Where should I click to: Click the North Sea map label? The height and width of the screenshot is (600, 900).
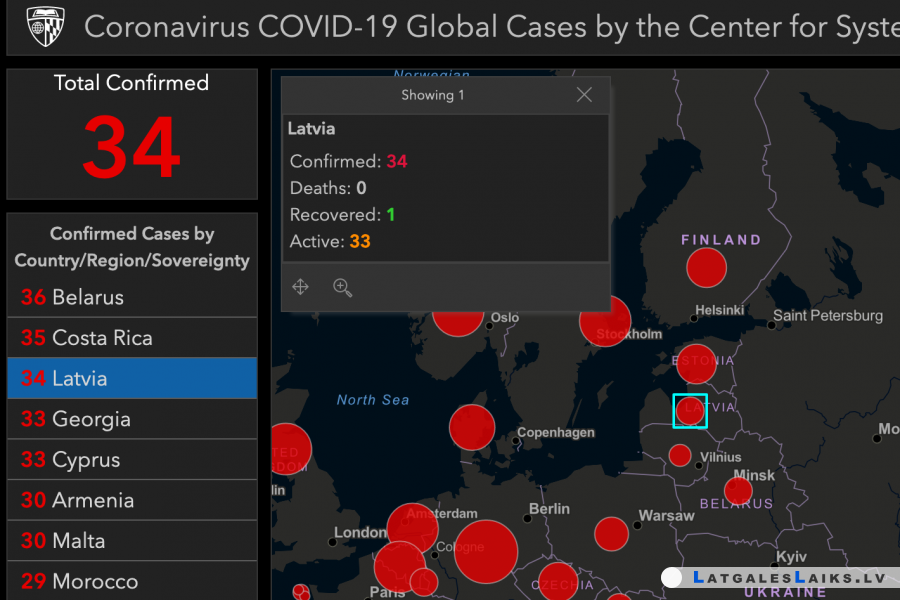tap(373, 400)
